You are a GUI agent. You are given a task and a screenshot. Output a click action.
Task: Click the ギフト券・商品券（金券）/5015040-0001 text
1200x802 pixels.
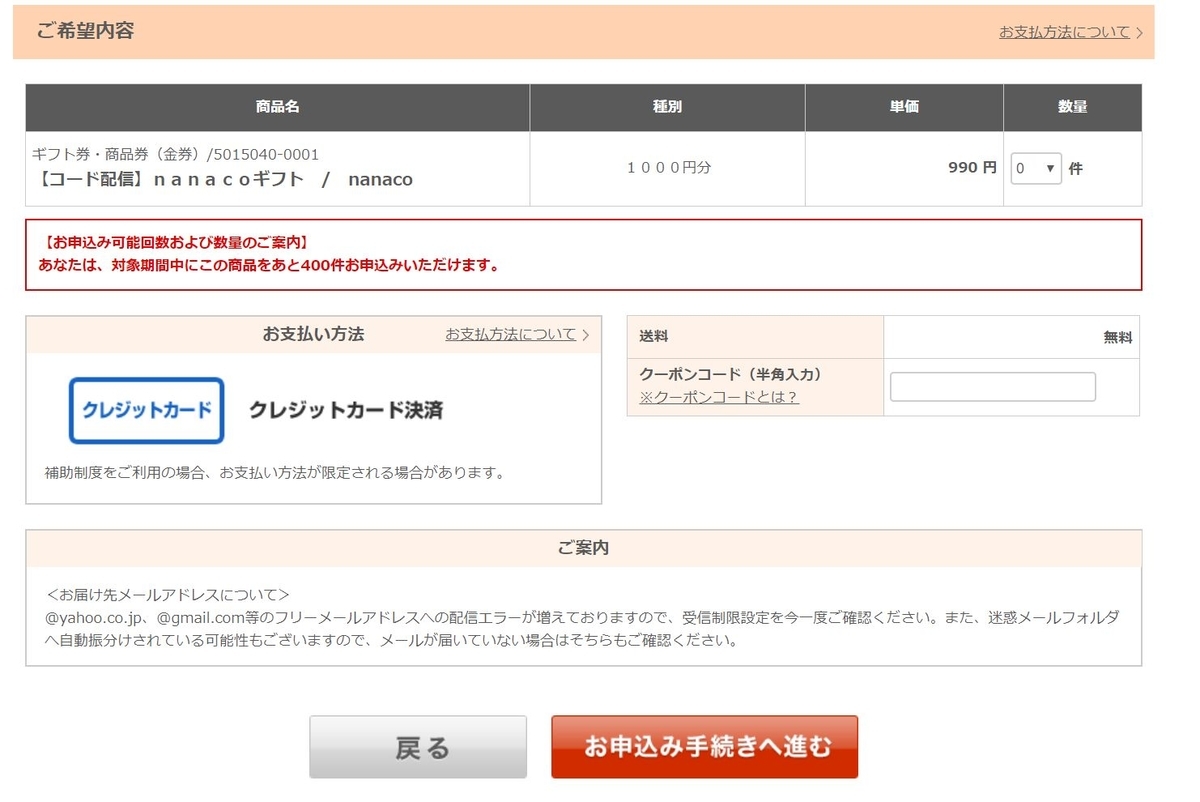point(176,154)
